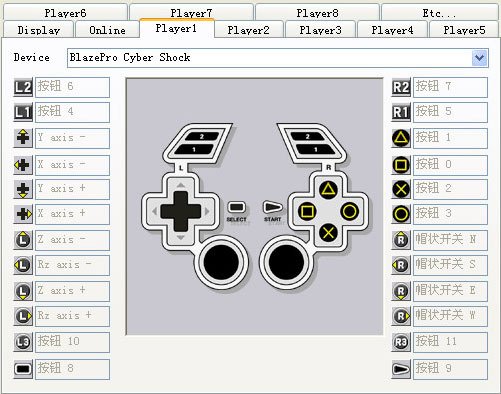The height and width of the screenshot is (394, 501).
Task: Click the Start field showing 按钮 9
Action: point(450,369)
